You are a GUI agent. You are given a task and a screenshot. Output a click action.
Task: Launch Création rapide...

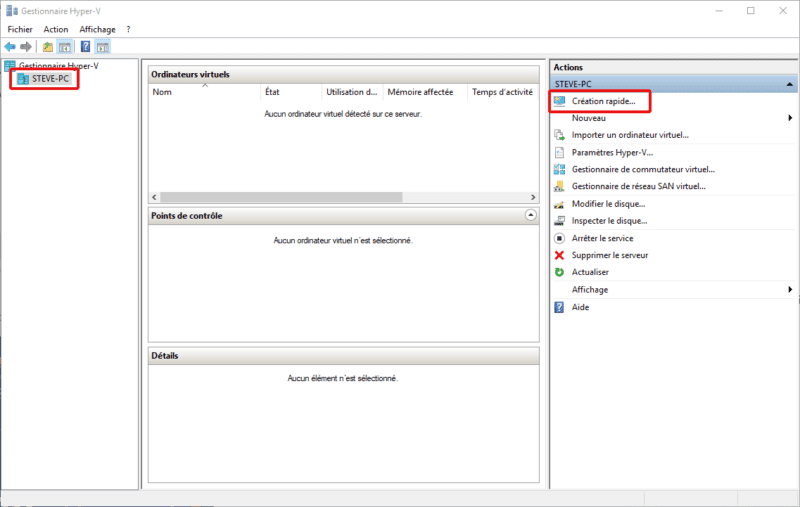[604, 101]
